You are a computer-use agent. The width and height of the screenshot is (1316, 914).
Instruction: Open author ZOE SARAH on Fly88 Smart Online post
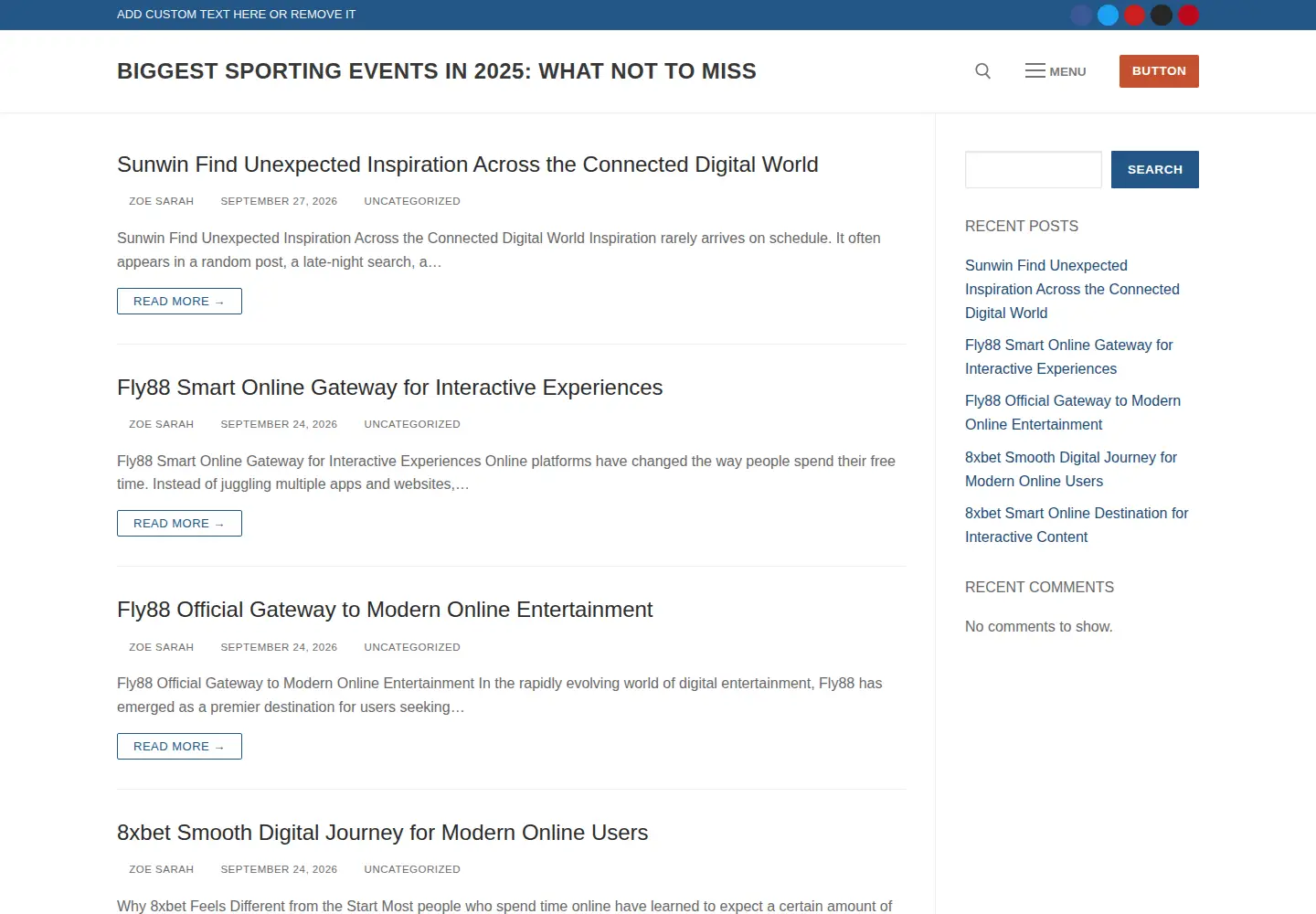pos(161,424)
